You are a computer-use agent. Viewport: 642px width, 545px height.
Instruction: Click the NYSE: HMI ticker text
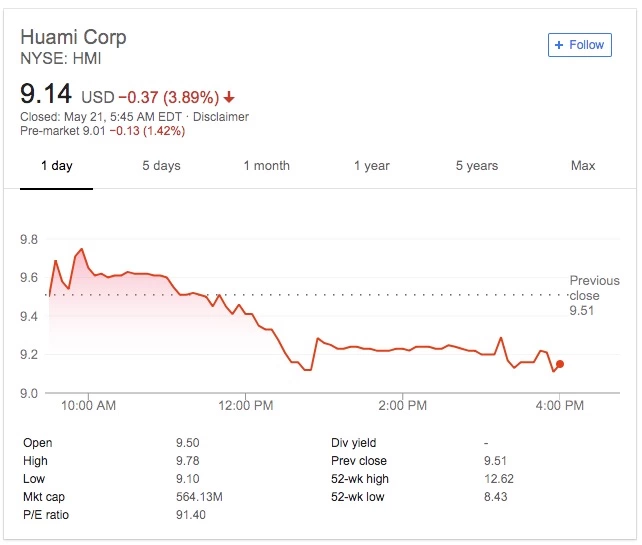coord(61,59)
